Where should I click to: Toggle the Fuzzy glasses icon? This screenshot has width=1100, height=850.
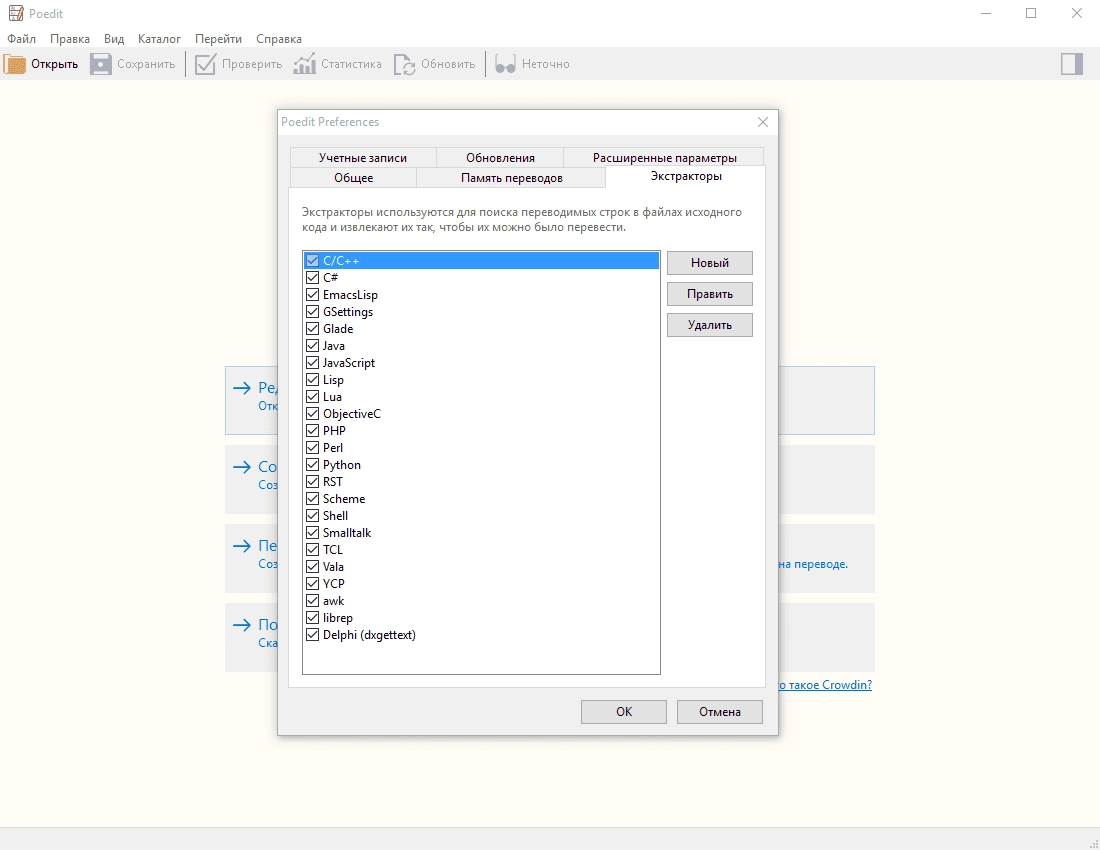pos(505,64)
